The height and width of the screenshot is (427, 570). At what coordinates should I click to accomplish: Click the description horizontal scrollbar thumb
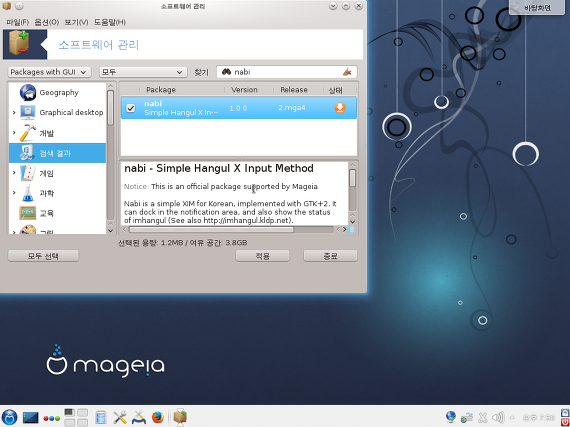pos(211,230)
